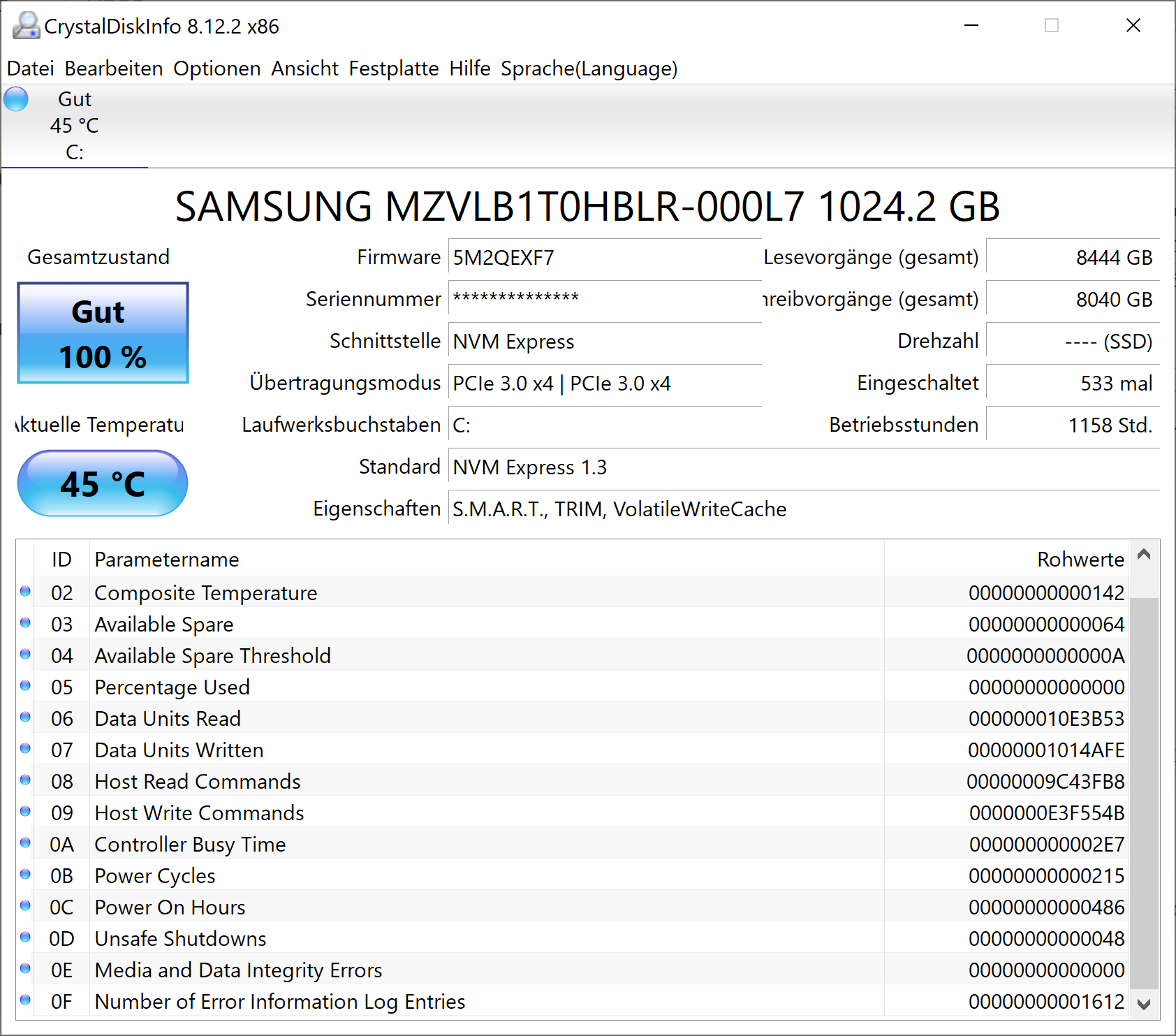Viewport: 1176px width, 1036px height.
Task: Open the Sprache(Language) menu
Action: [589, 68]
